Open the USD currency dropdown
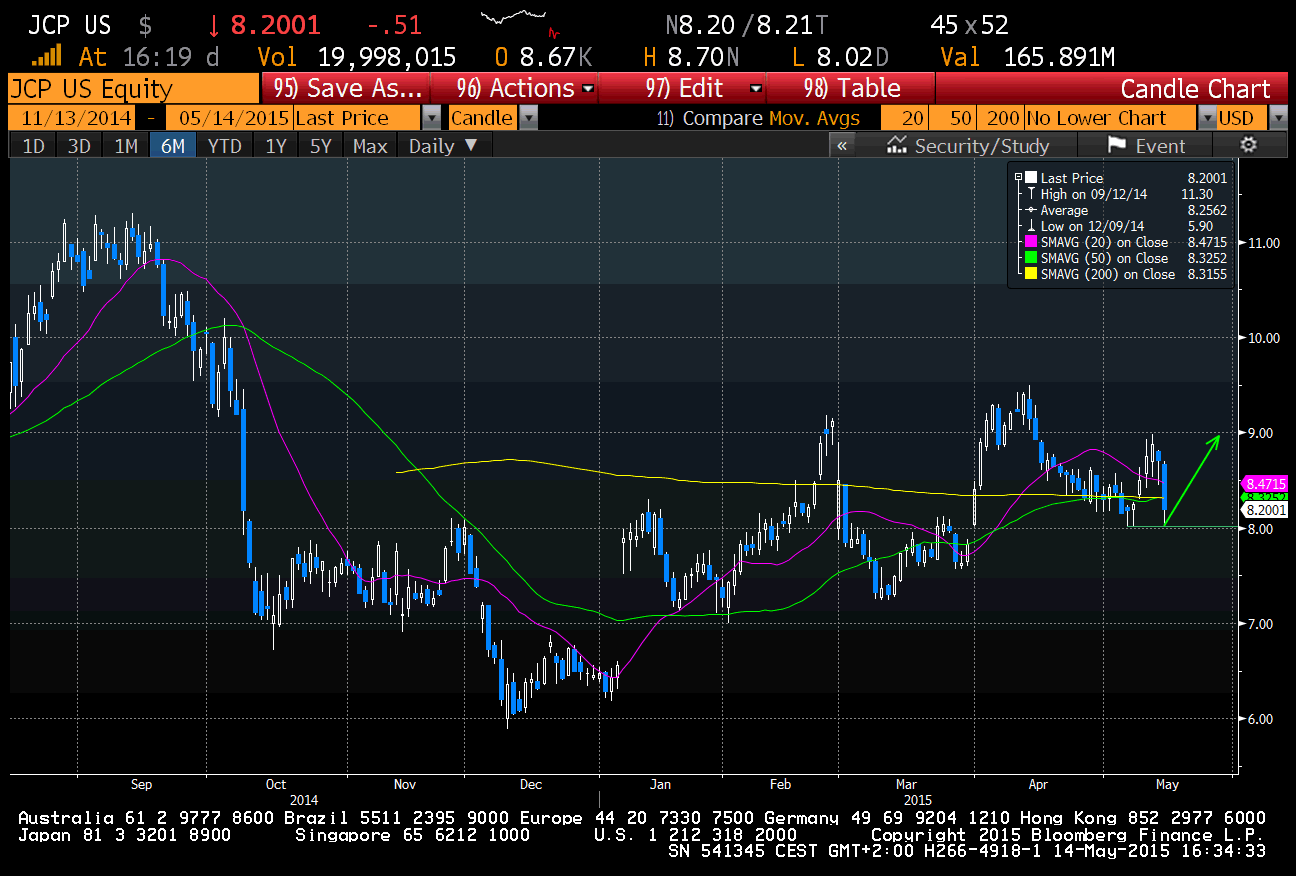The height and width of the screenshot is (876, 1296). [1278, 118]
